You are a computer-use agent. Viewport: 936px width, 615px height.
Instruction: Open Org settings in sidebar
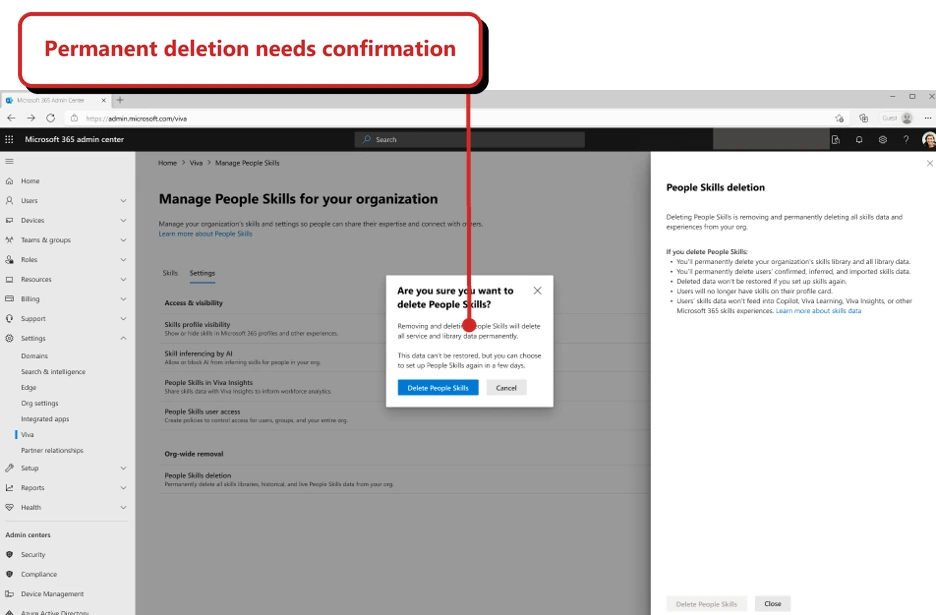[39, 403]
